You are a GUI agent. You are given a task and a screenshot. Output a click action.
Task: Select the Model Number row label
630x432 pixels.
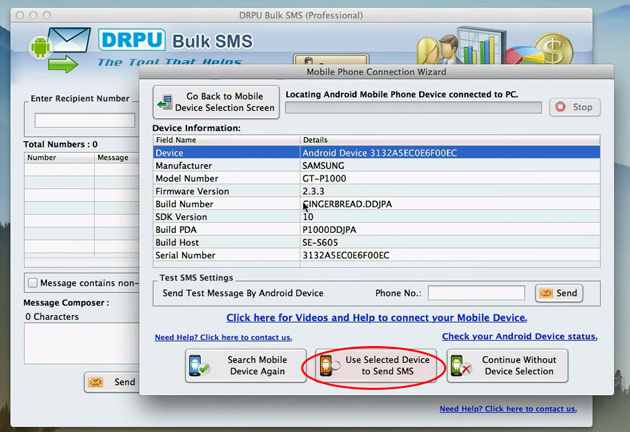(x=187, y=178)
